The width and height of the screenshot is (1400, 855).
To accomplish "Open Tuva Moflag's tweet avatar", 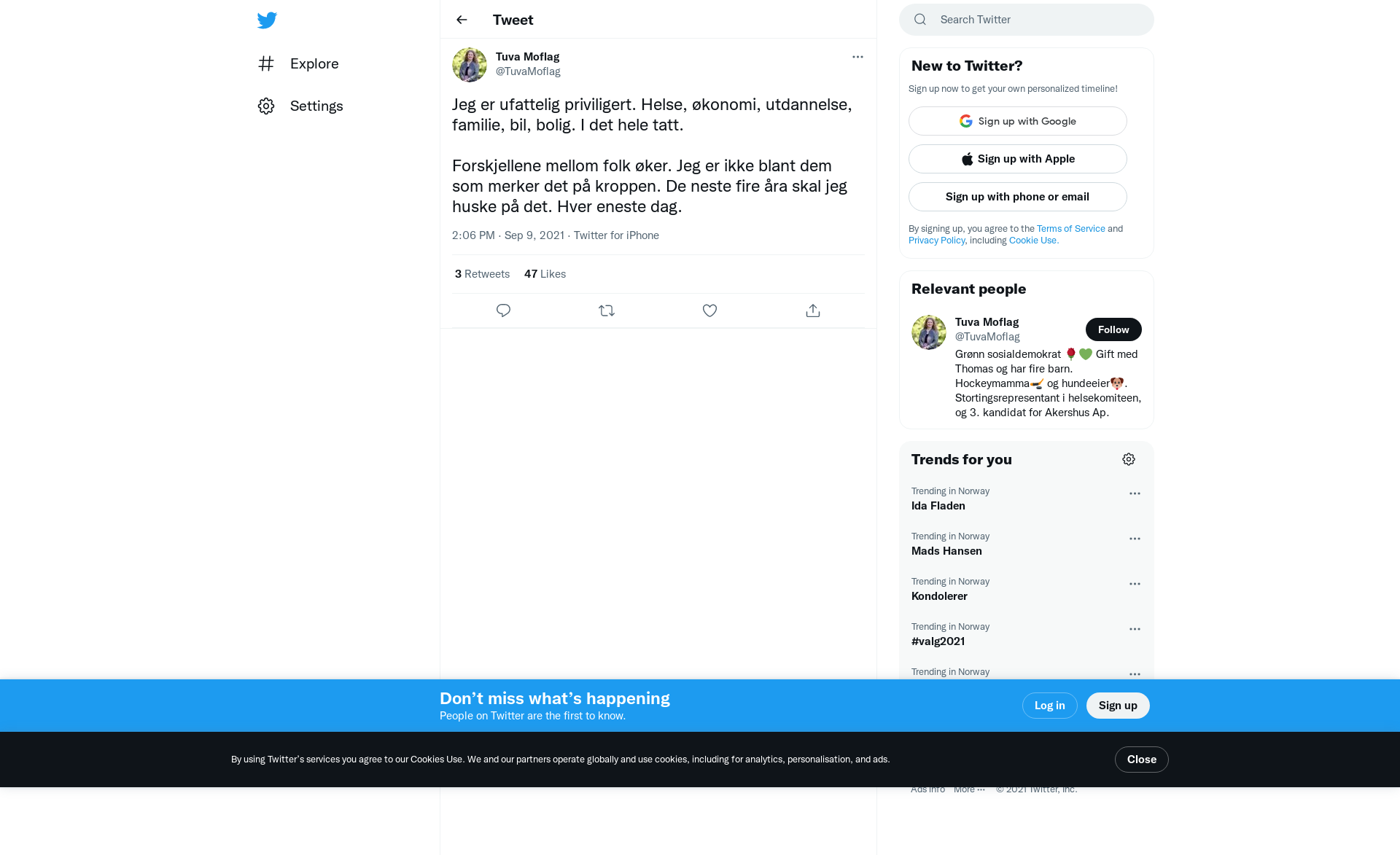I will tap(470, 65).
